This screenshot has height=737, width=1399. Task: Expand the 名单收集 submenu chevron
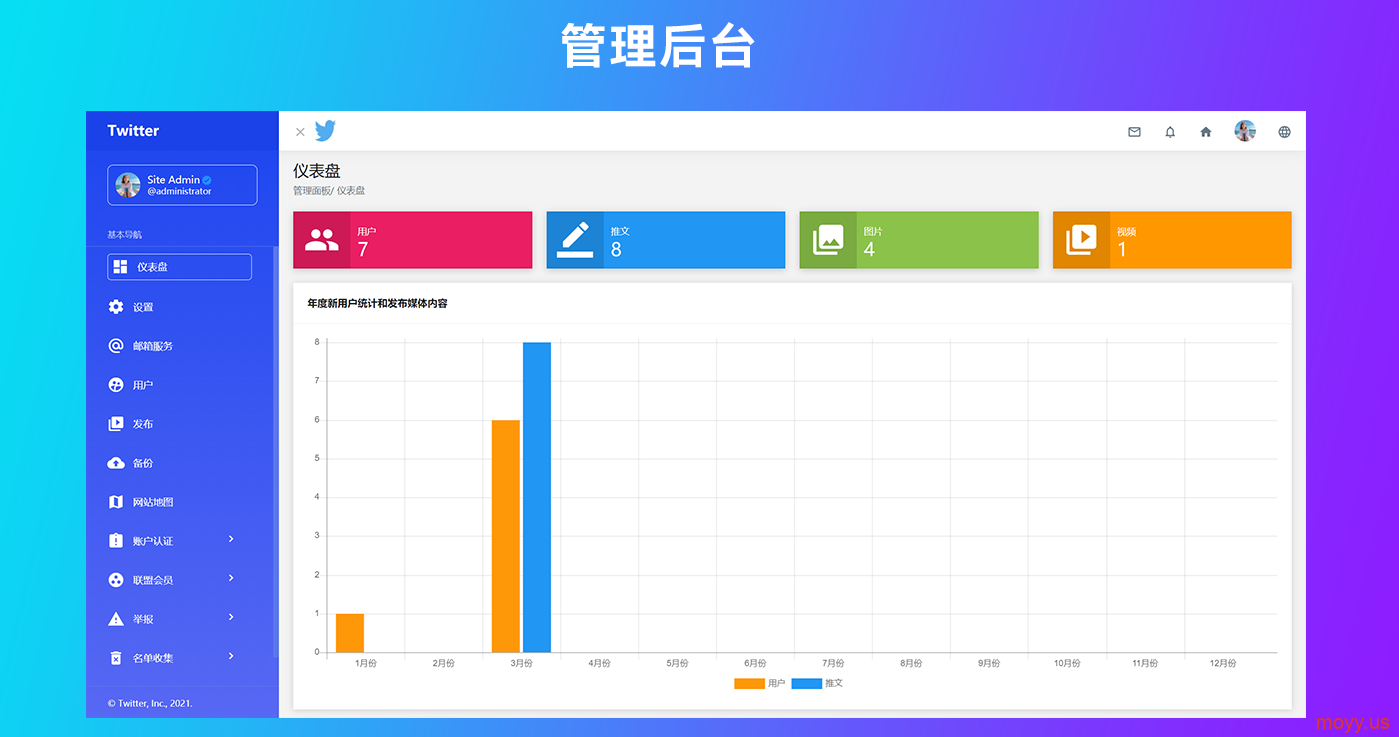(x=231, y=656)
